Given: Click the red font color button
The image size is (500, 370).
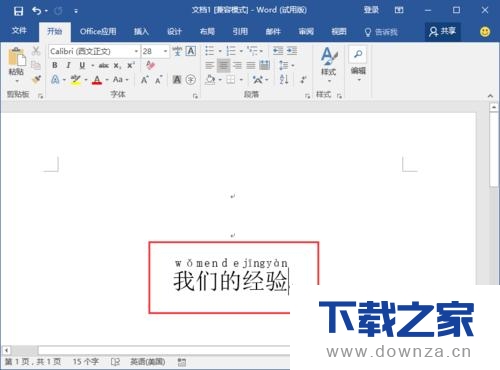Looking at the screenshot, I should point(97,80).
